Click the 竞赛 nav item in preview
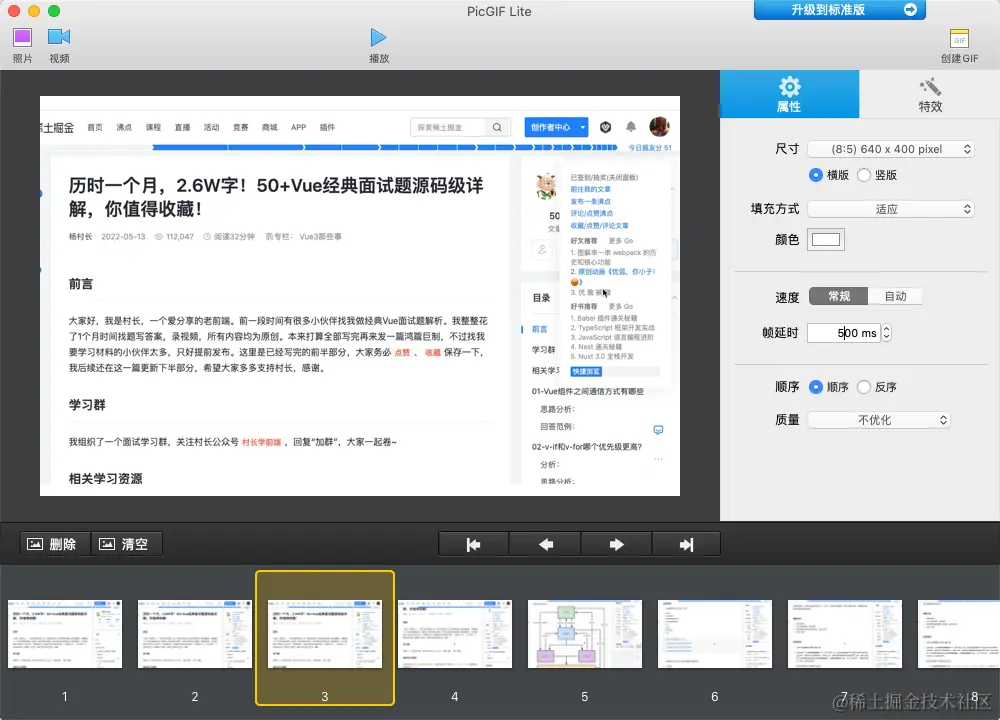The image size is (1000, 720). 240,128
